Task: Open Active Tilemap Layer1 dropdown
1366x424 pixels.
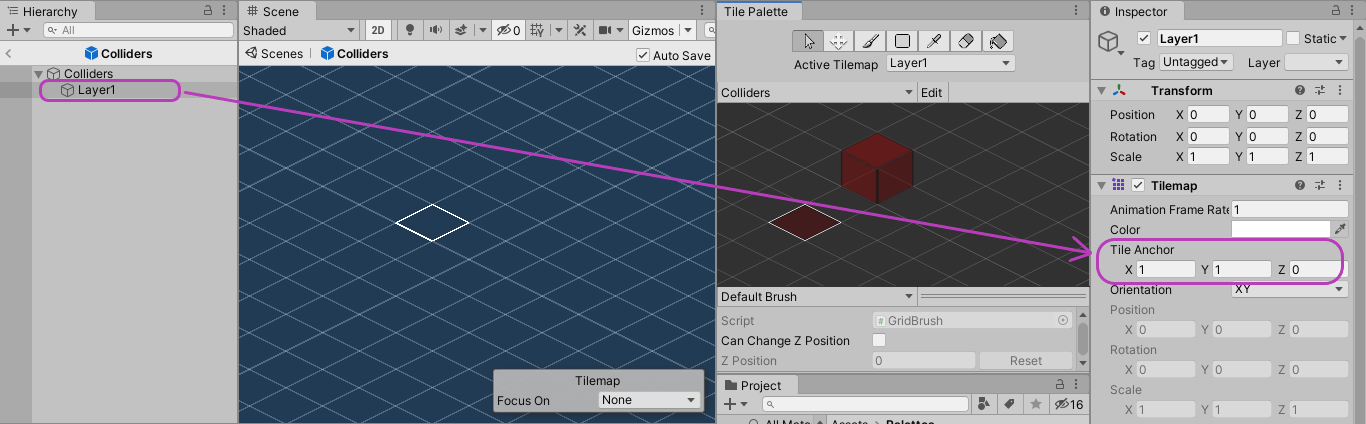Action: coord(950,63)
